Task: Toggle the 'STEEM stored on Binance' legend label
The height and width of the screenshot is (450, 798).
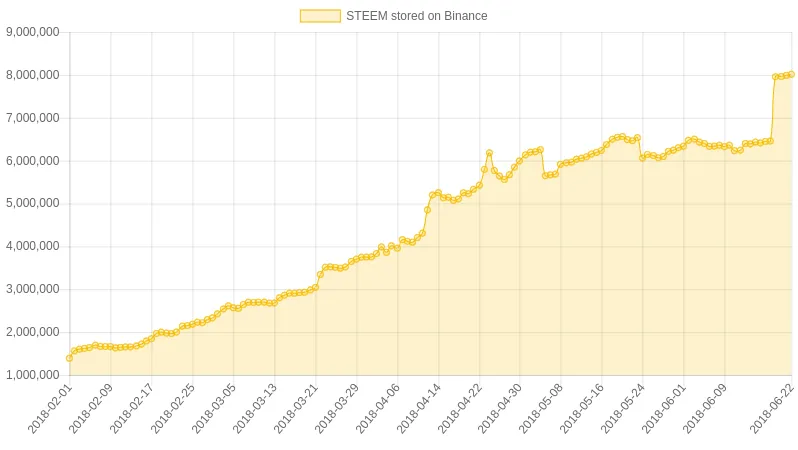Action: pyautogui.click(x=416, y=16)
